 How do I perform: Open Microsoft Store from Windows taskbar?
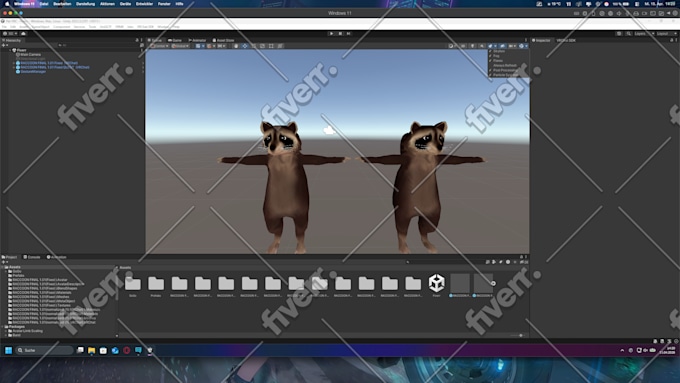pyautogui.click(x=103, y=350)
